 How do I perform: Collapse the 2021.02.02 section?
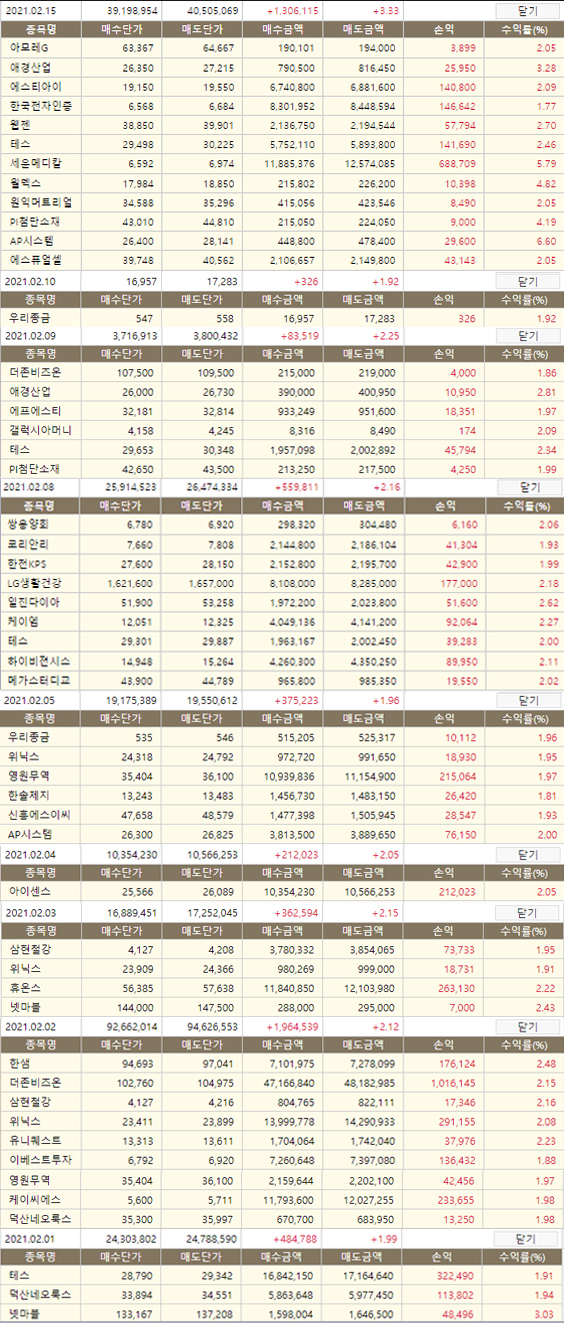tap(528, 1027)
